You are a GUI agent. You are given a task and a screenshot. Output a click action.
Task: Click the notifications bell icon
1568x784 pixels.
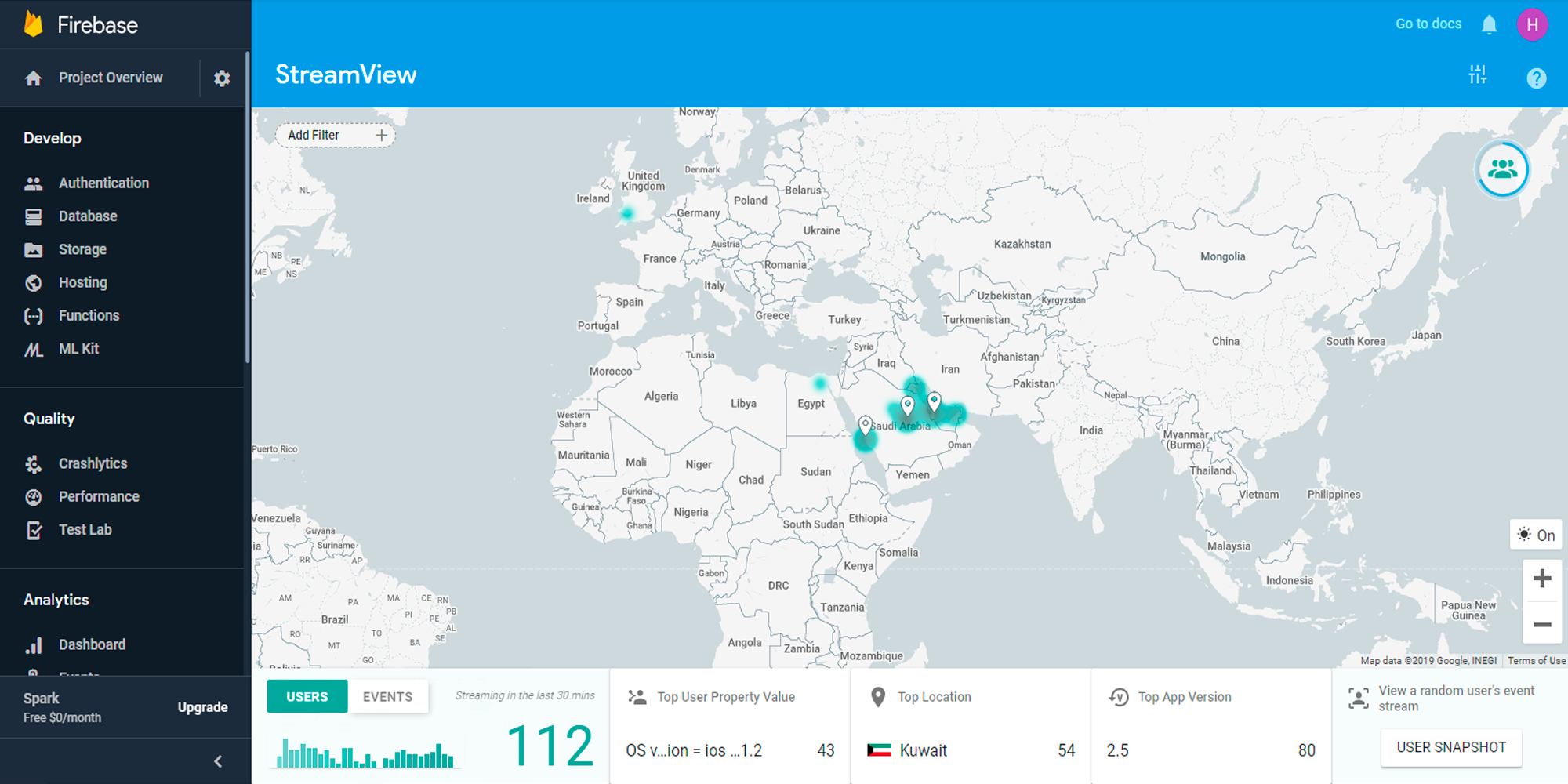point(1489,25)
